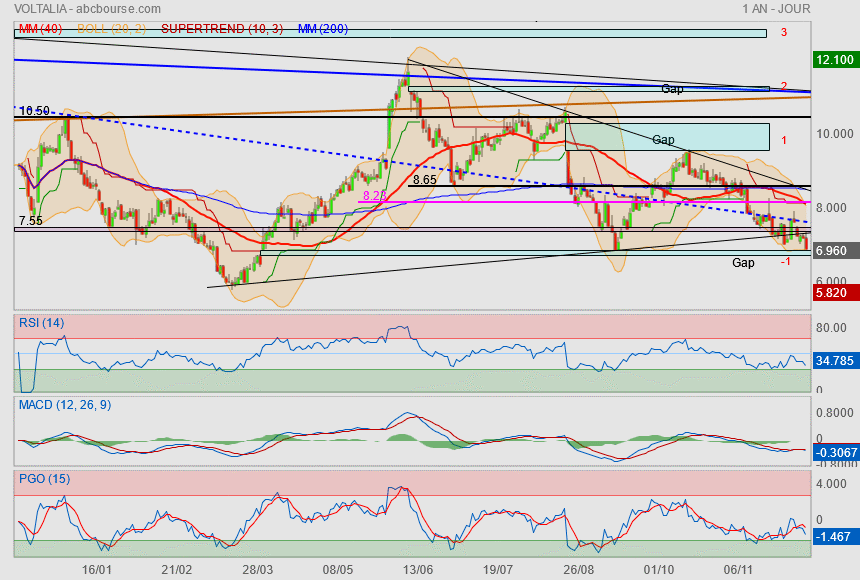The width and height of the screenshot is (860, 580).
Task: Click the 13/06 date axis label
Action: (418, 569)
